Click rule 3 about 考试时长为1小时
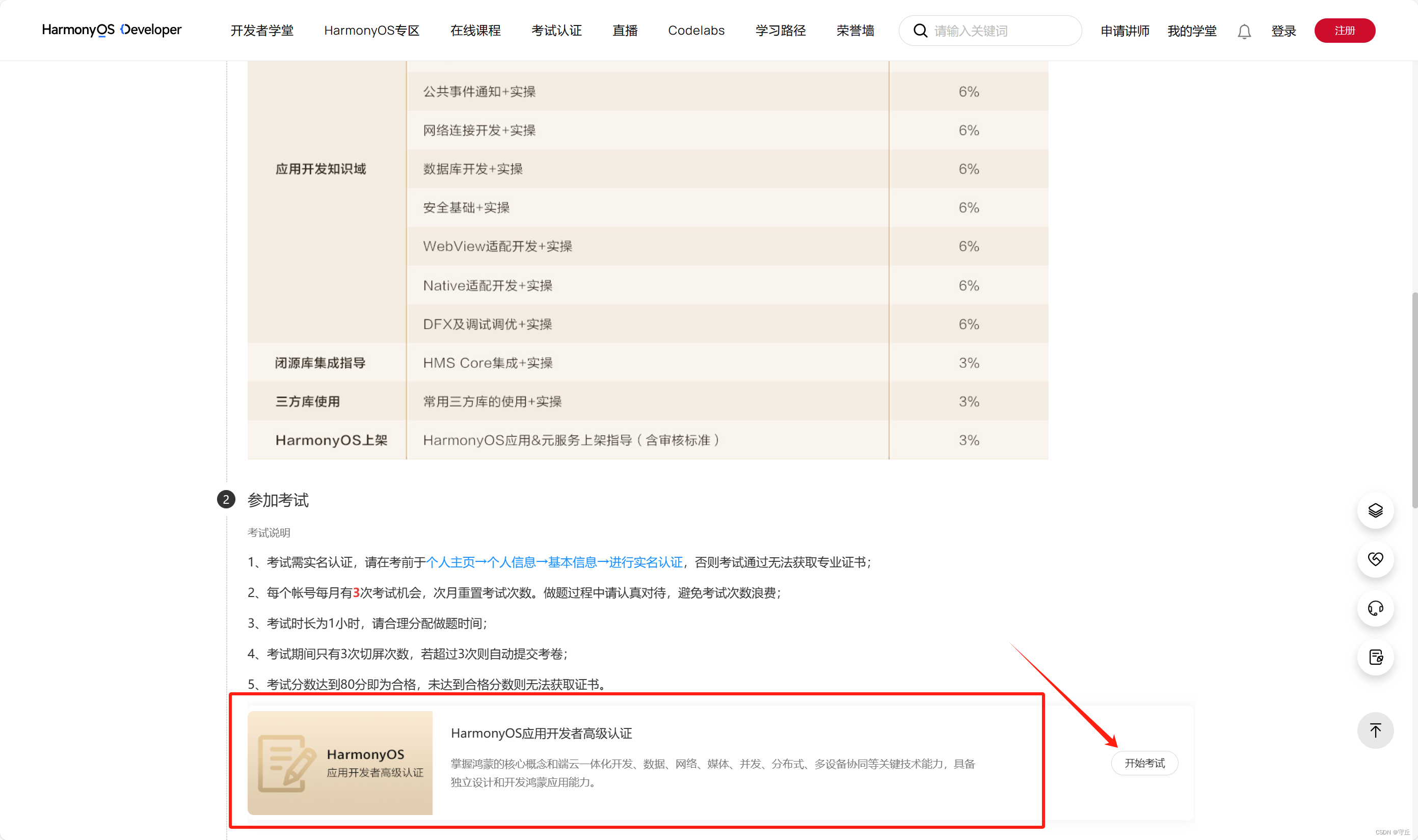Viewport: 1418px width, 840px height. 367,623
